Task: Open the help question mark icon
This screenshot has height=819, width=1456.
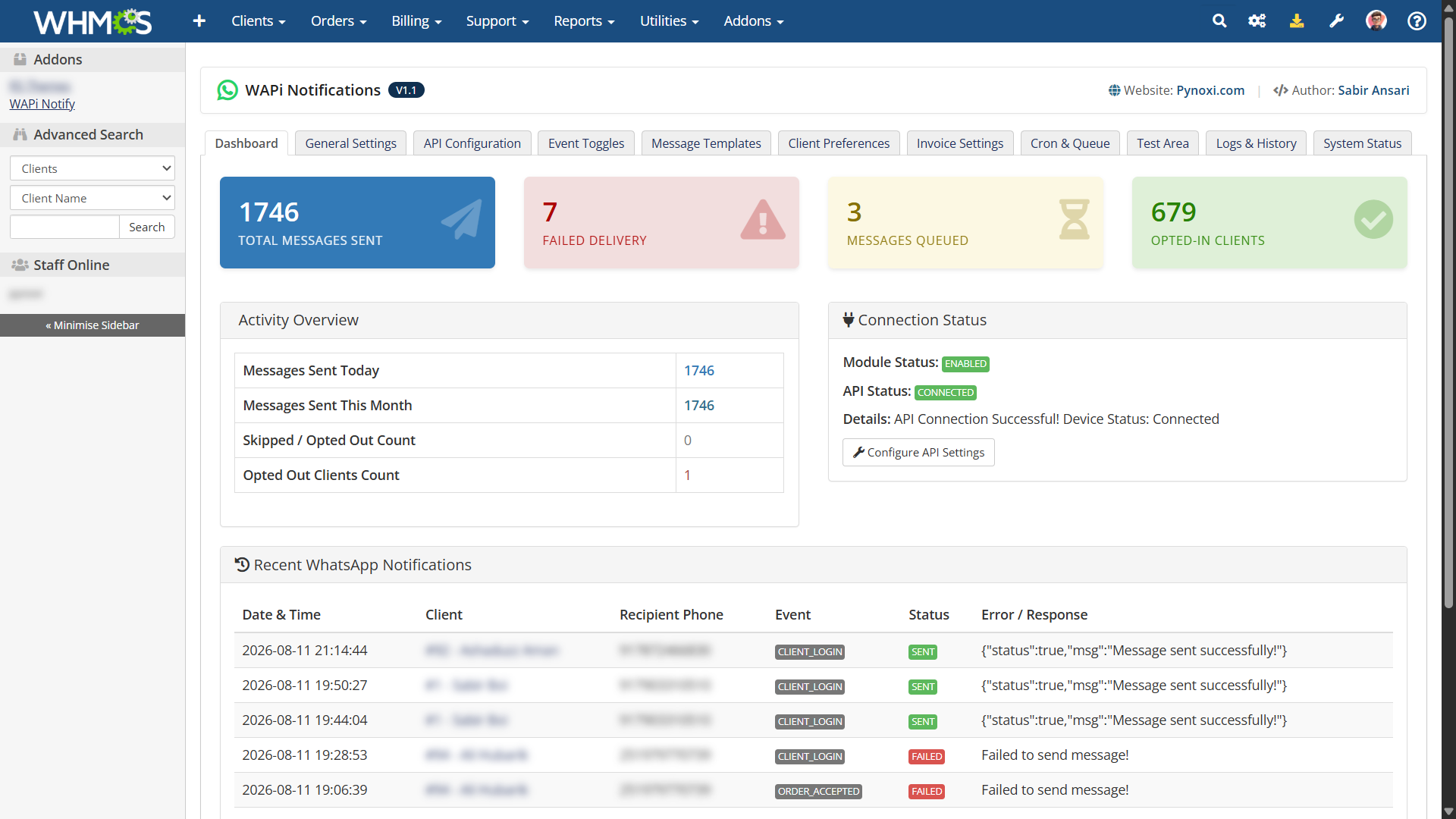Action: coord(1417,21)
